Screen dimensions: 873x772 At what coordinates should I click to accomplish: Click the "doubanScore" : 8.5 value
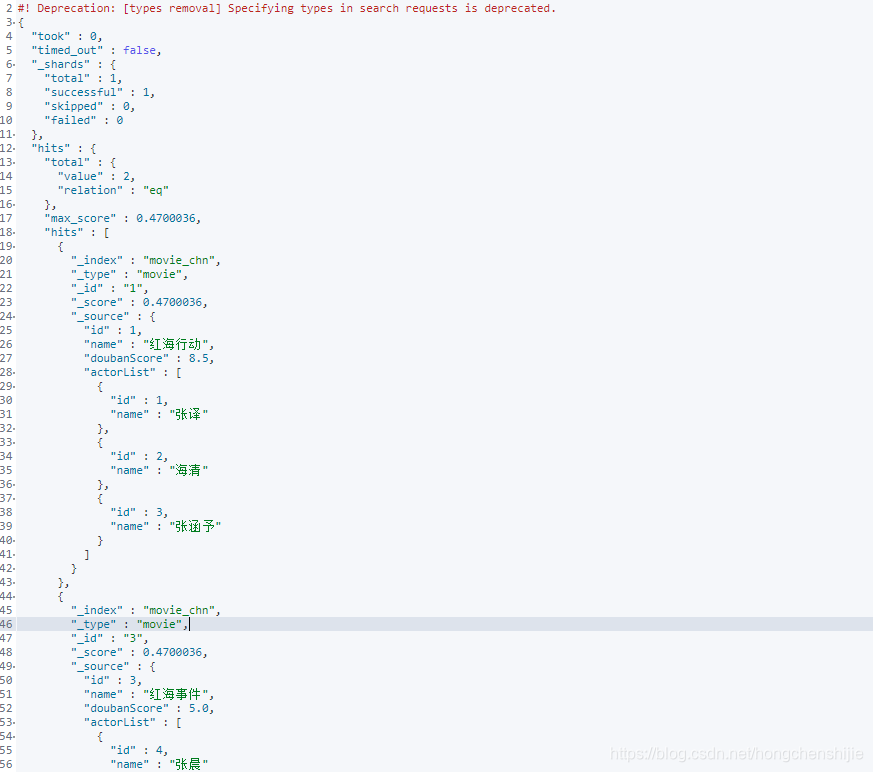pyautogui.click(x=198, y=358)
